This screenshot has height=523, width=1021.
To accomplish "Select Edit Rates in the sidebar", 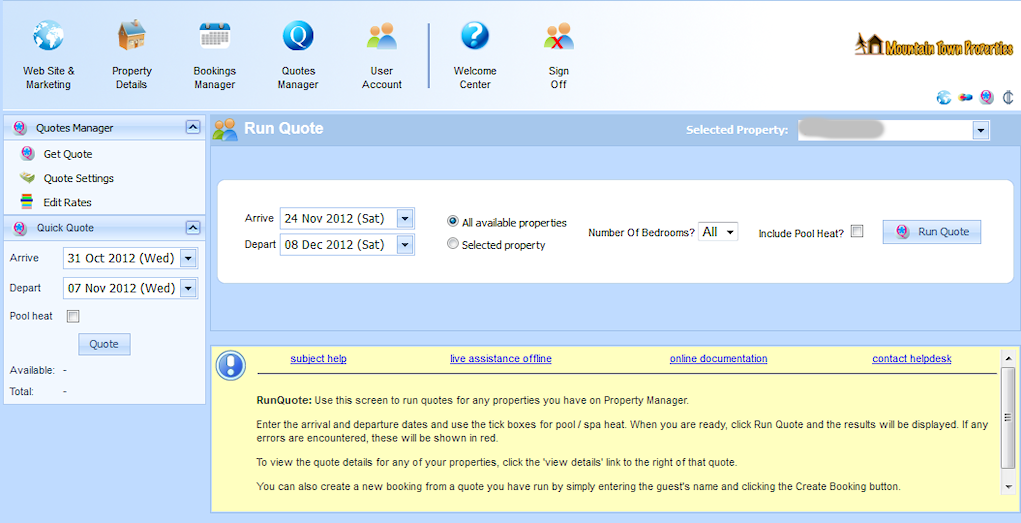I will [x=68, y=203].
